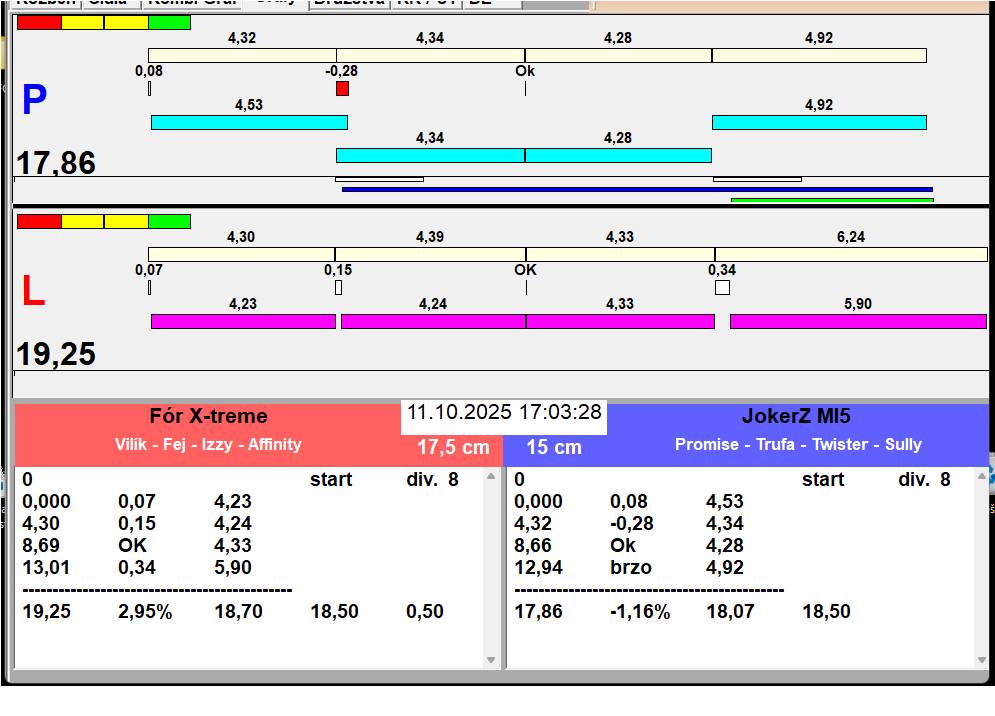Click dog lineup Promise - Trufa - Twister - Sully

pyautogui.click(x=798, y=444)
